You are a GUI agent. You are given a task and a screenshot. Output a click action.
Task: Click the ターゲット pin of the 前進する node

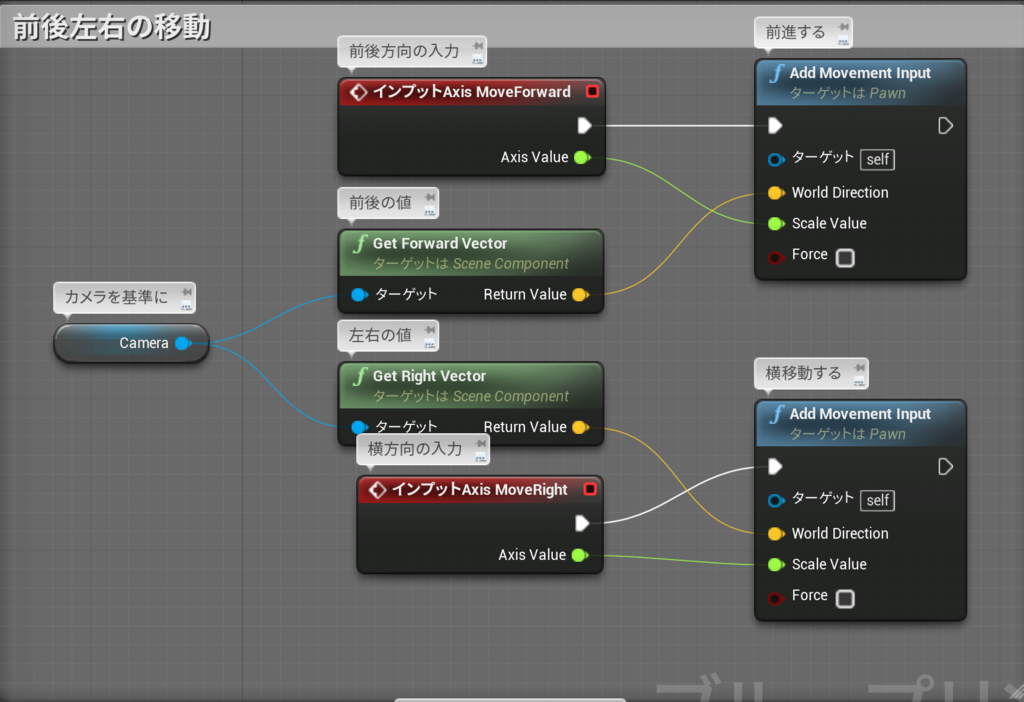776,159
